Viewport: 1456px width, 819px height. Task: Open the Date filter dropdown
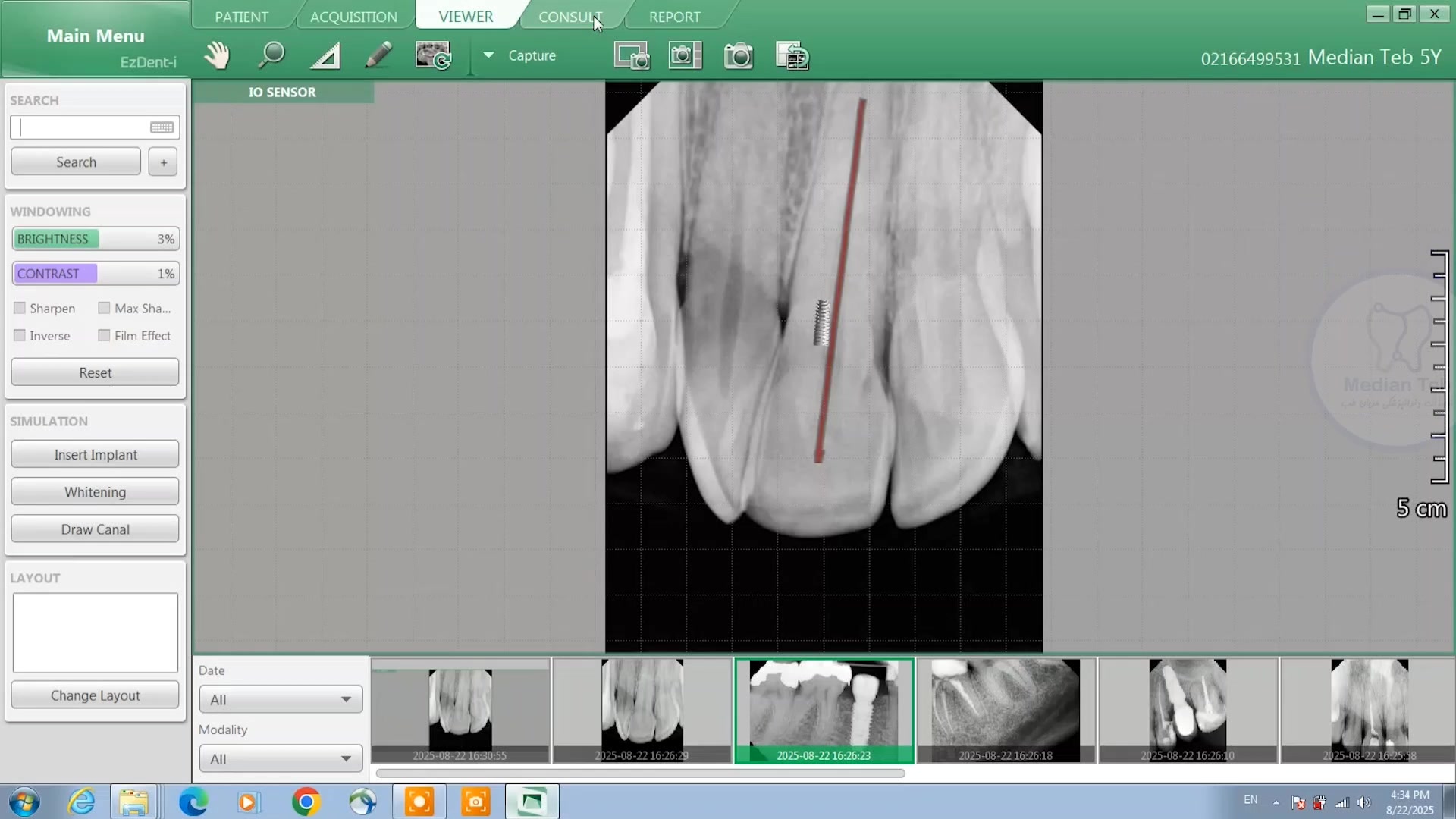(281, 699)
